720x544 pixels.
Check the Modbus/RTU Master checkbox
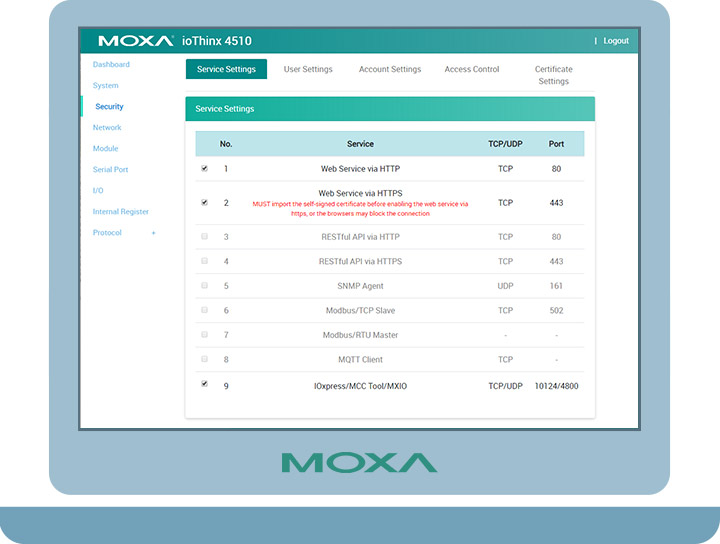click(204, 335)
